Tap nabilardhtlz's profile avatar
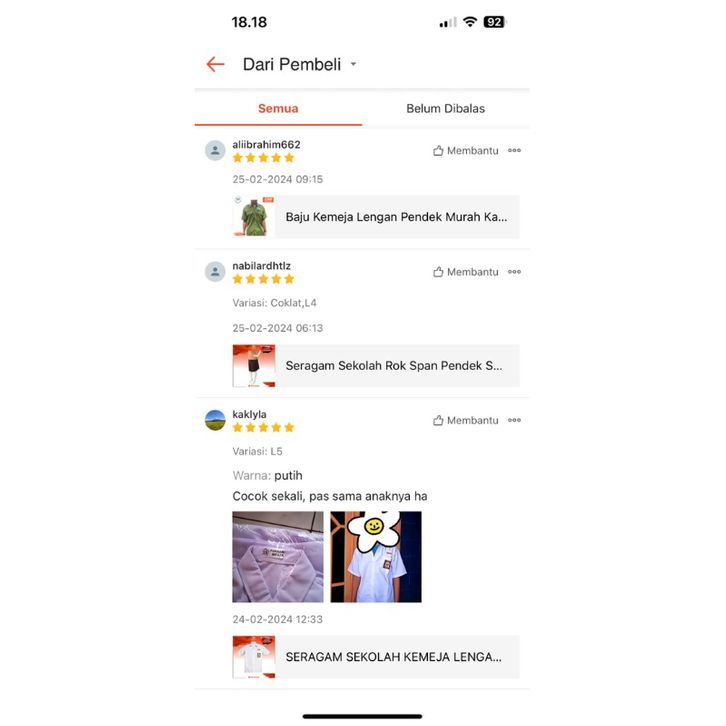Image resolution: width=726 pixels, height=726 pixels. [x=215, y=272]
